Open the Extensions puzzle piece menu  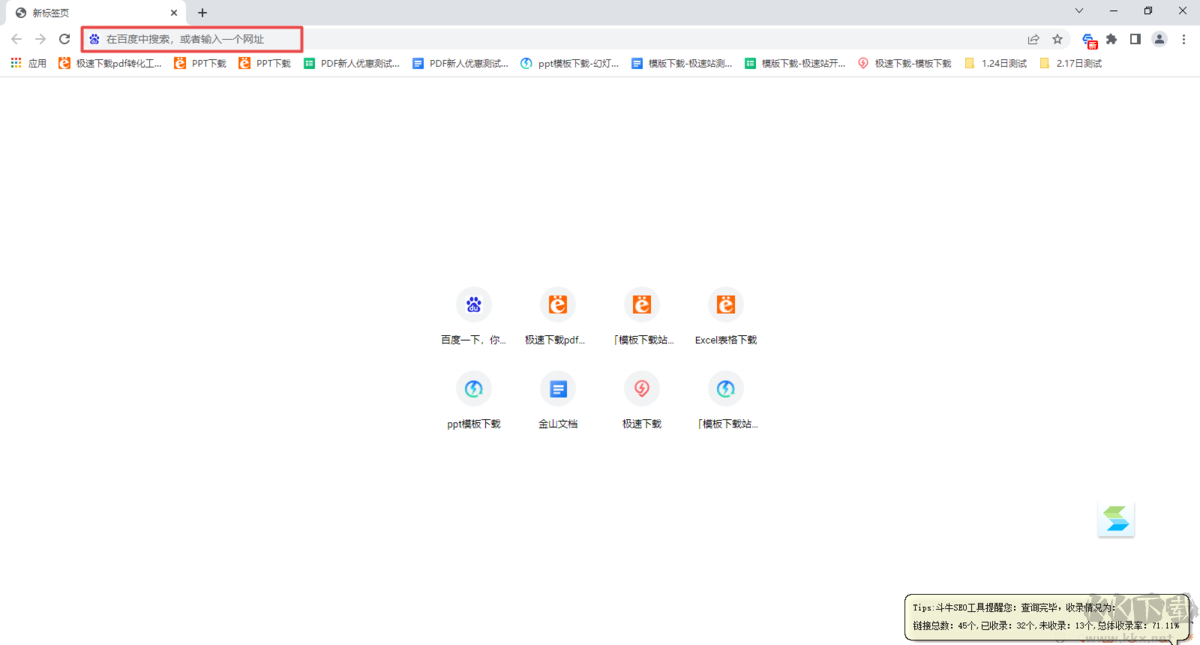tap(1111, 39)
